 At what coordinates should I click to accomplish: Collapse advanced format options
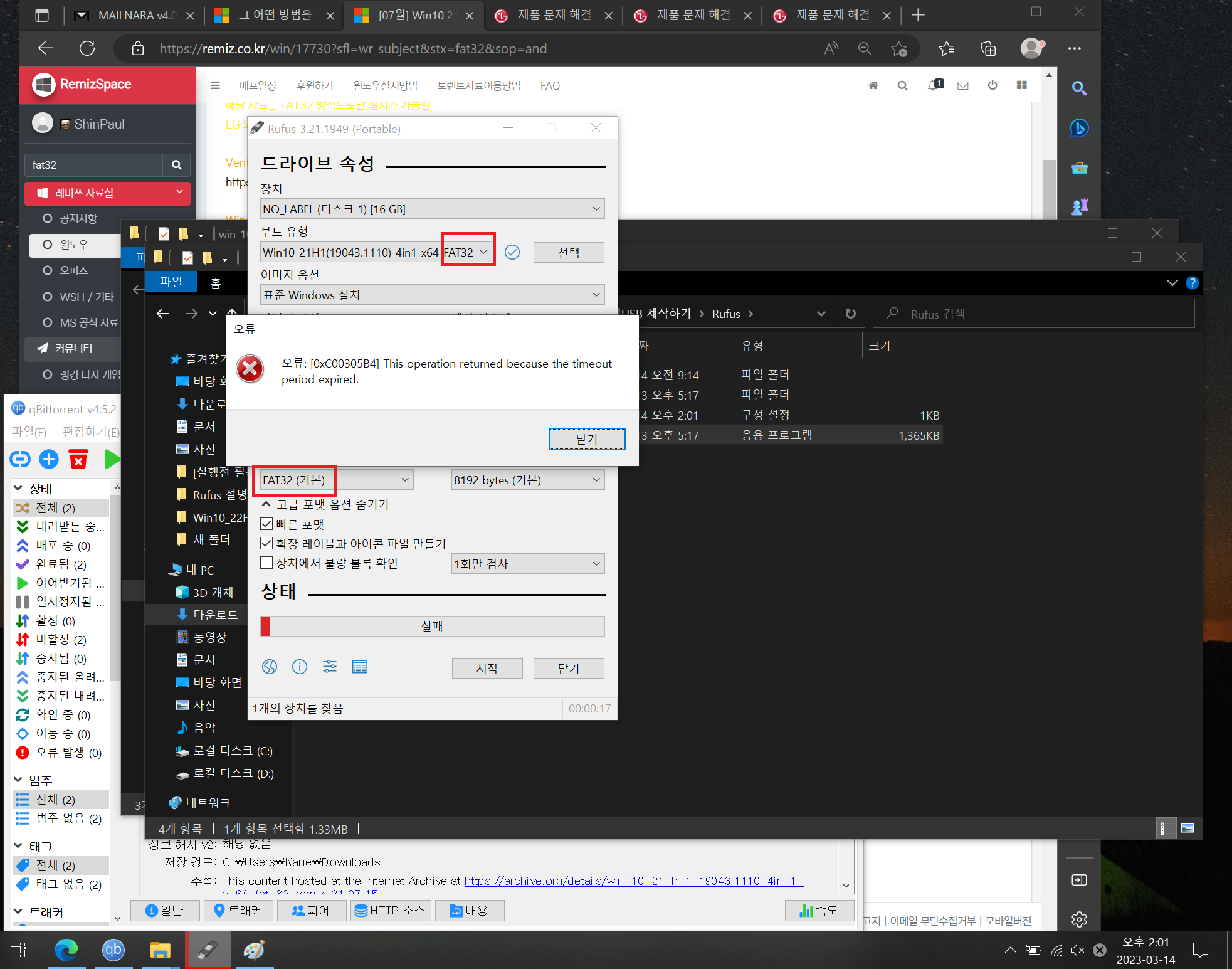point(325,504)
